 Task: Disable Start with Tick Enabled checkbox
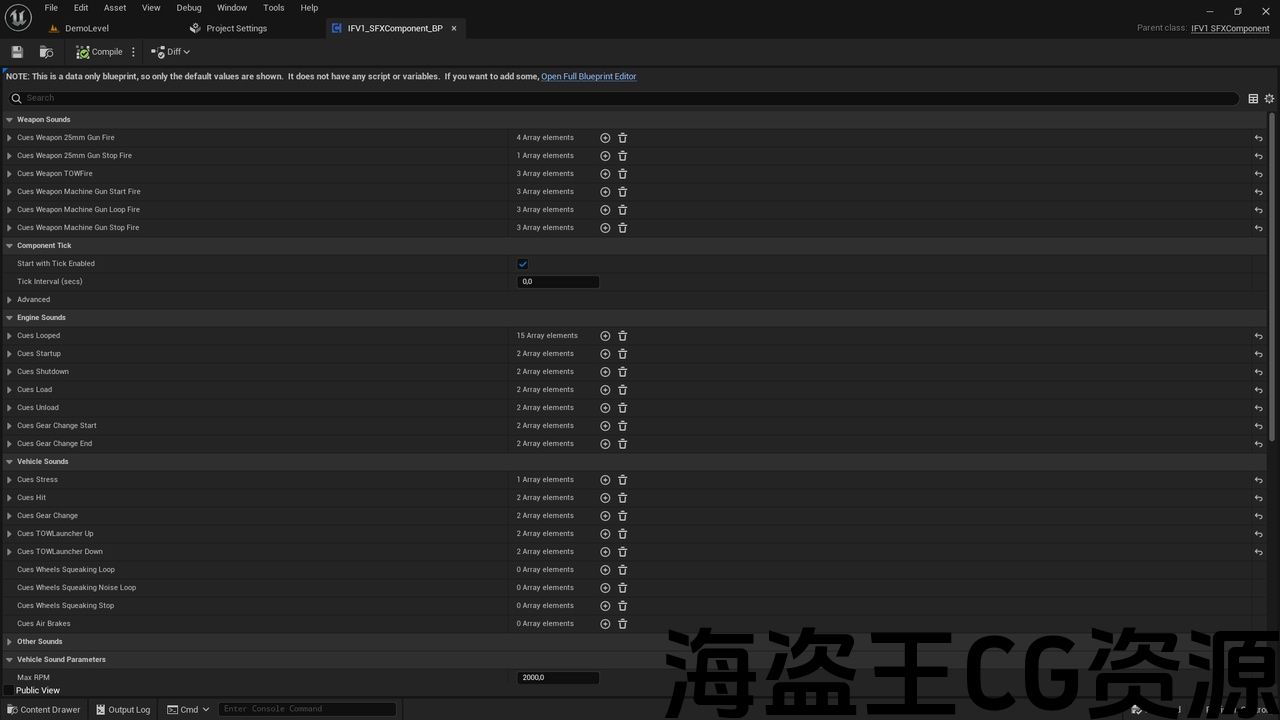[522, 264]
